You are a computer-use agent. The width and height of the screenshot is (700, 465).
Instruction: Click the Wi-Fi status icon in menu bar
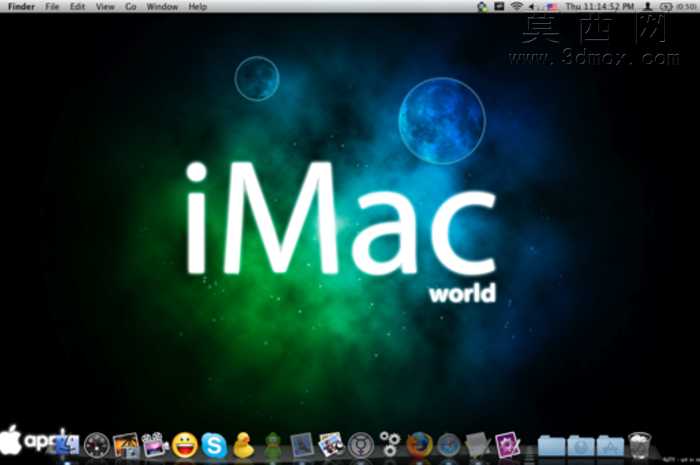point(517,6)
